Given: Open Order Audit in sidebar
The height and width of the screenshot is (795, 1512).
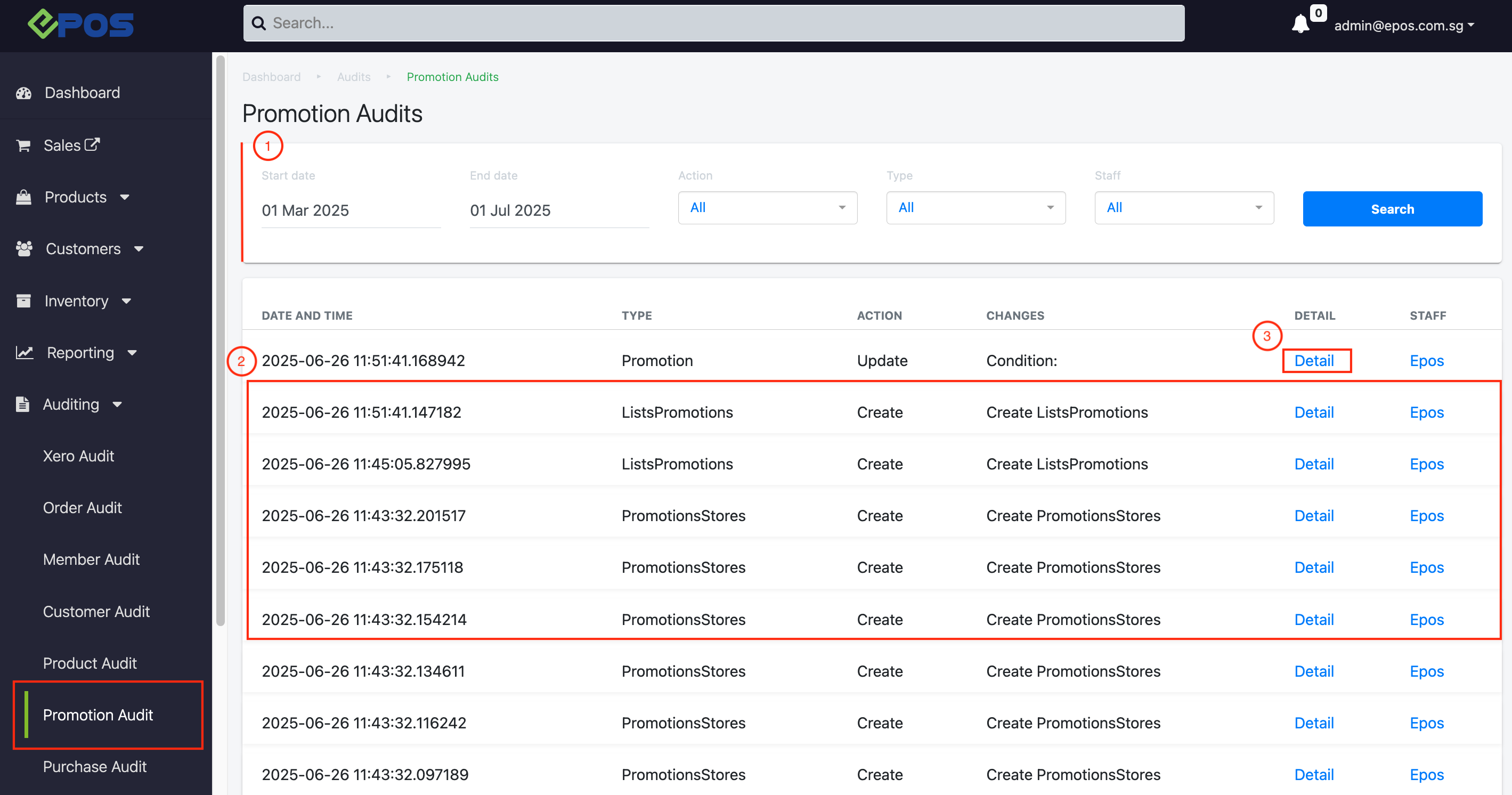Looking at the screenshot, I should click(82, 507).
